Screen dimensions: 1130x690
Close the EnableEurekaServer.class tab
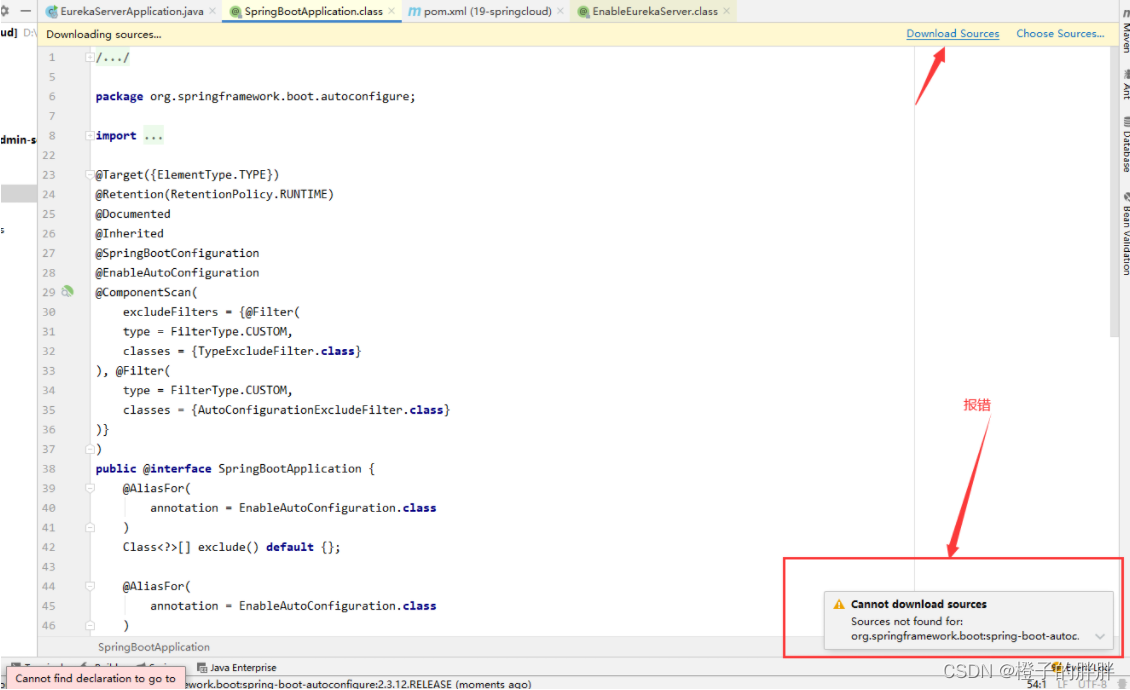[726, 12]
